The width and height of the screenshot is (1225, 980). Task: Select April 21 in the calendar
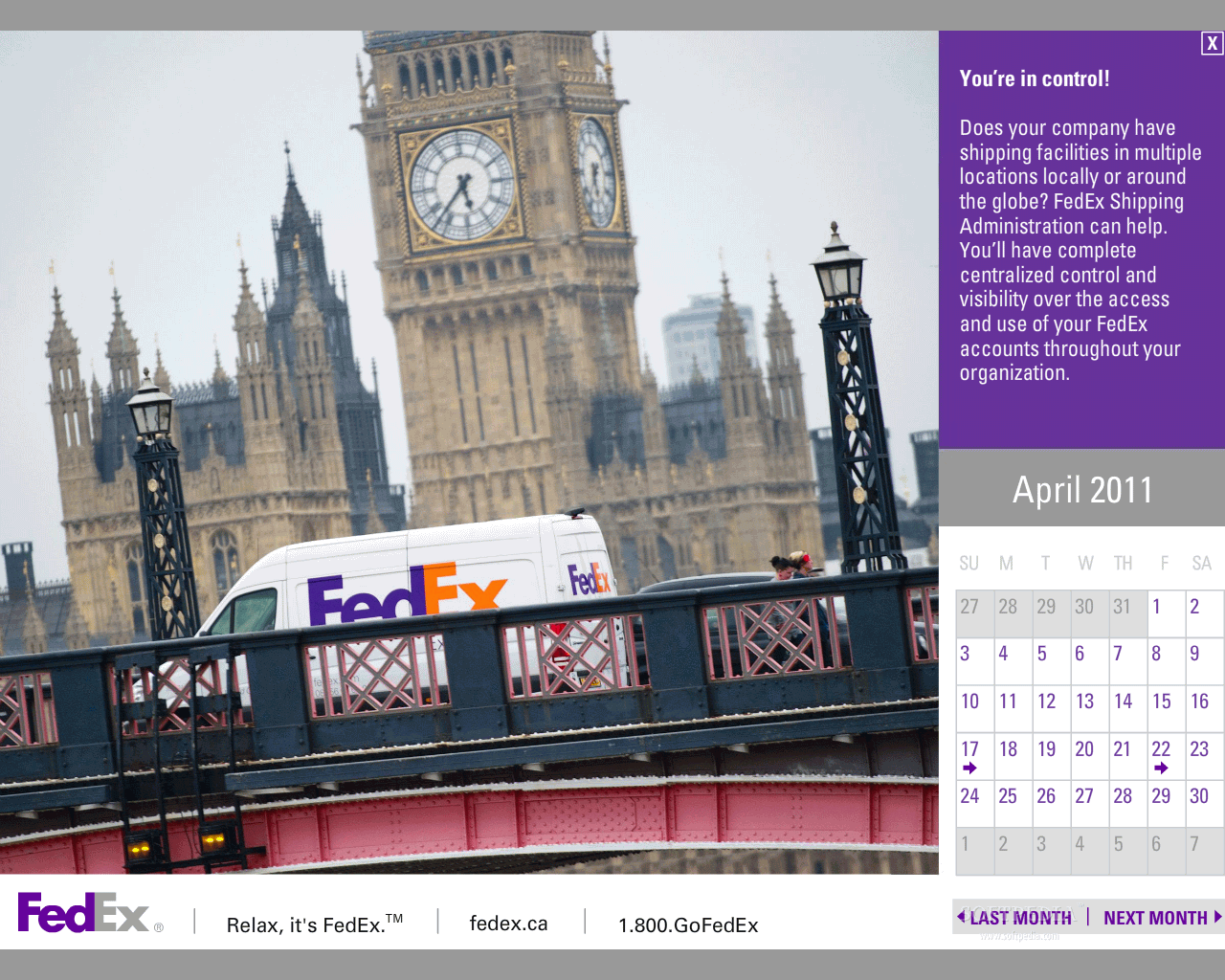pyautogui.click(x=1128, y=756)
